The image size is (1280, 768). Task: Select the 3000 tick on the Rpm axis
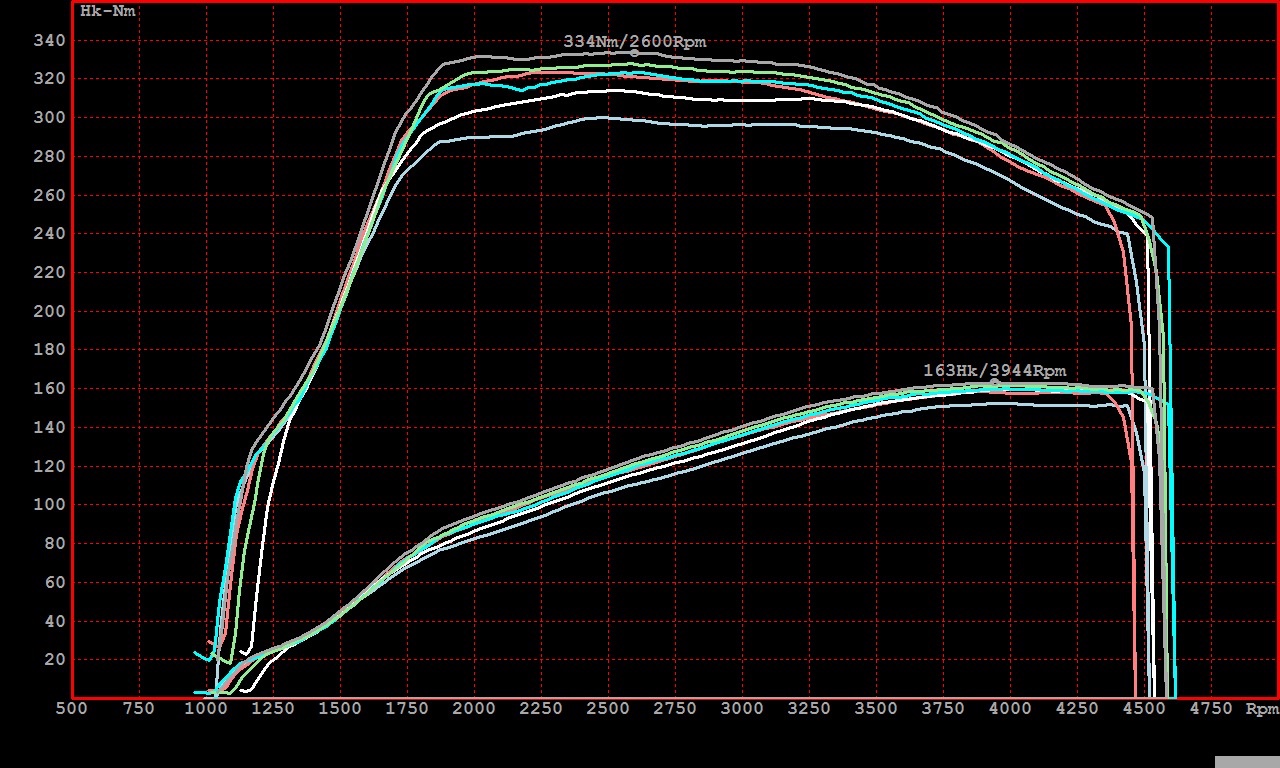742,709
